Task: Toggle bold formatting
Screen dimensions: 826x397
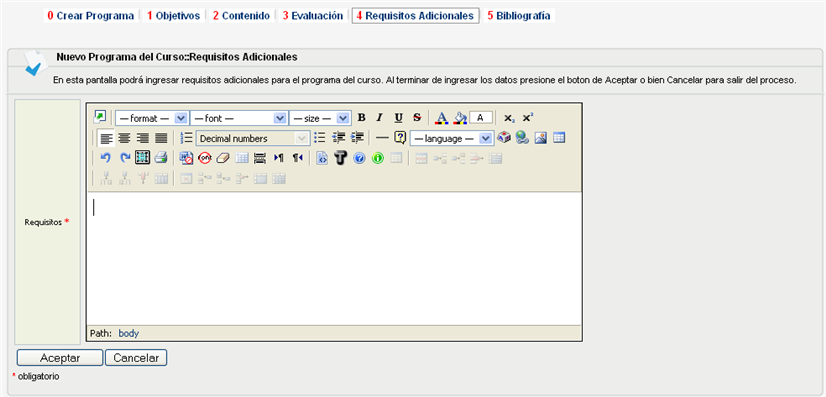Action: click(361, 117)
